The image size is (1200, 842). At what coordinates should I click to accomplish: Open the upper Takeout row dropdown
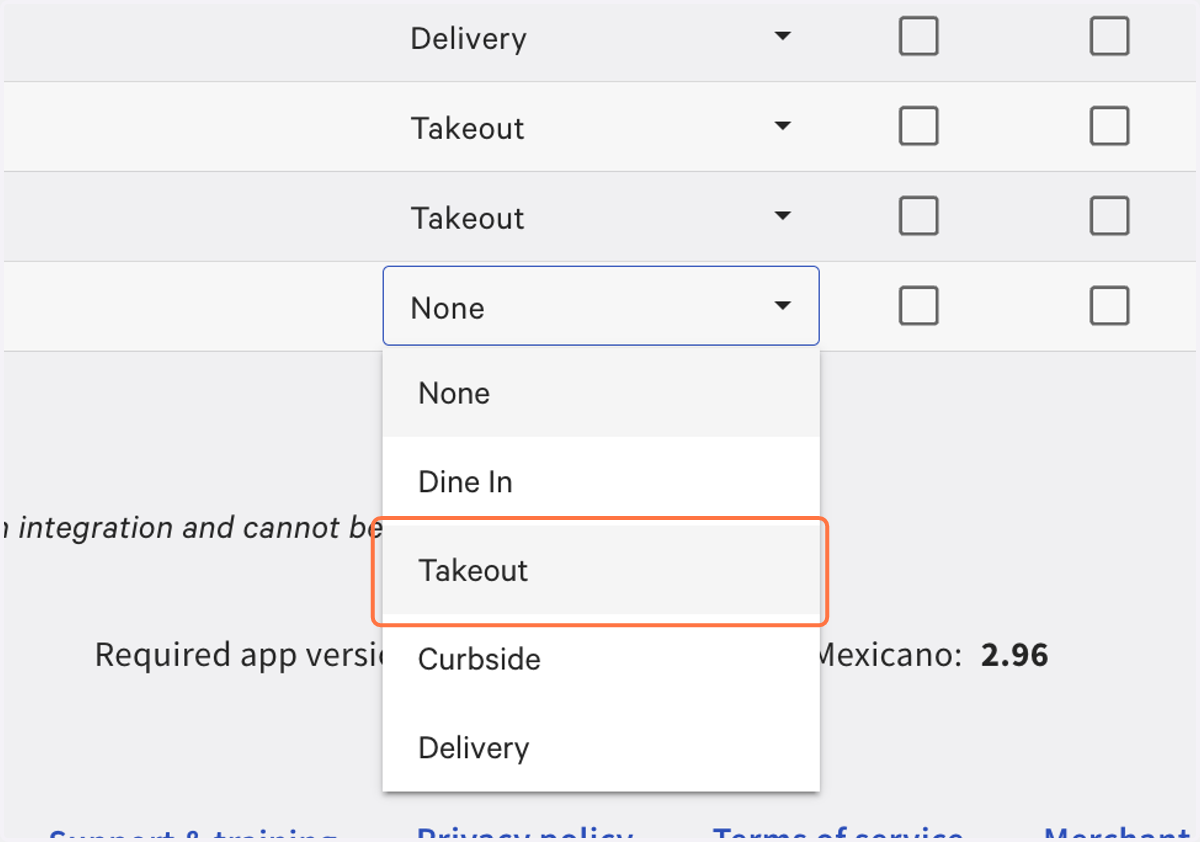601,127
